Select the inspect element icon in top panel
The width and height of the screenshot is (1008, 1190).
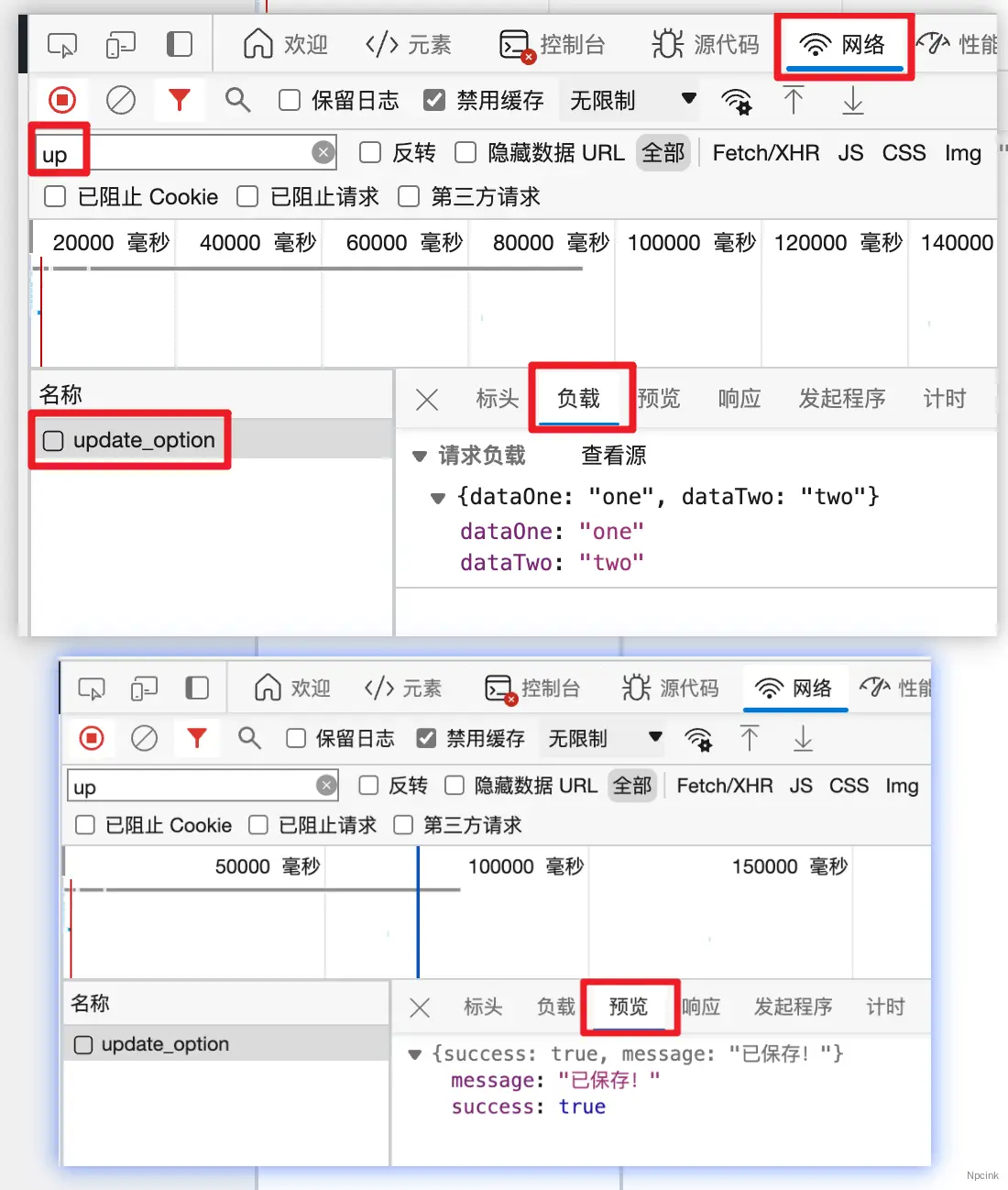[62, 44]
